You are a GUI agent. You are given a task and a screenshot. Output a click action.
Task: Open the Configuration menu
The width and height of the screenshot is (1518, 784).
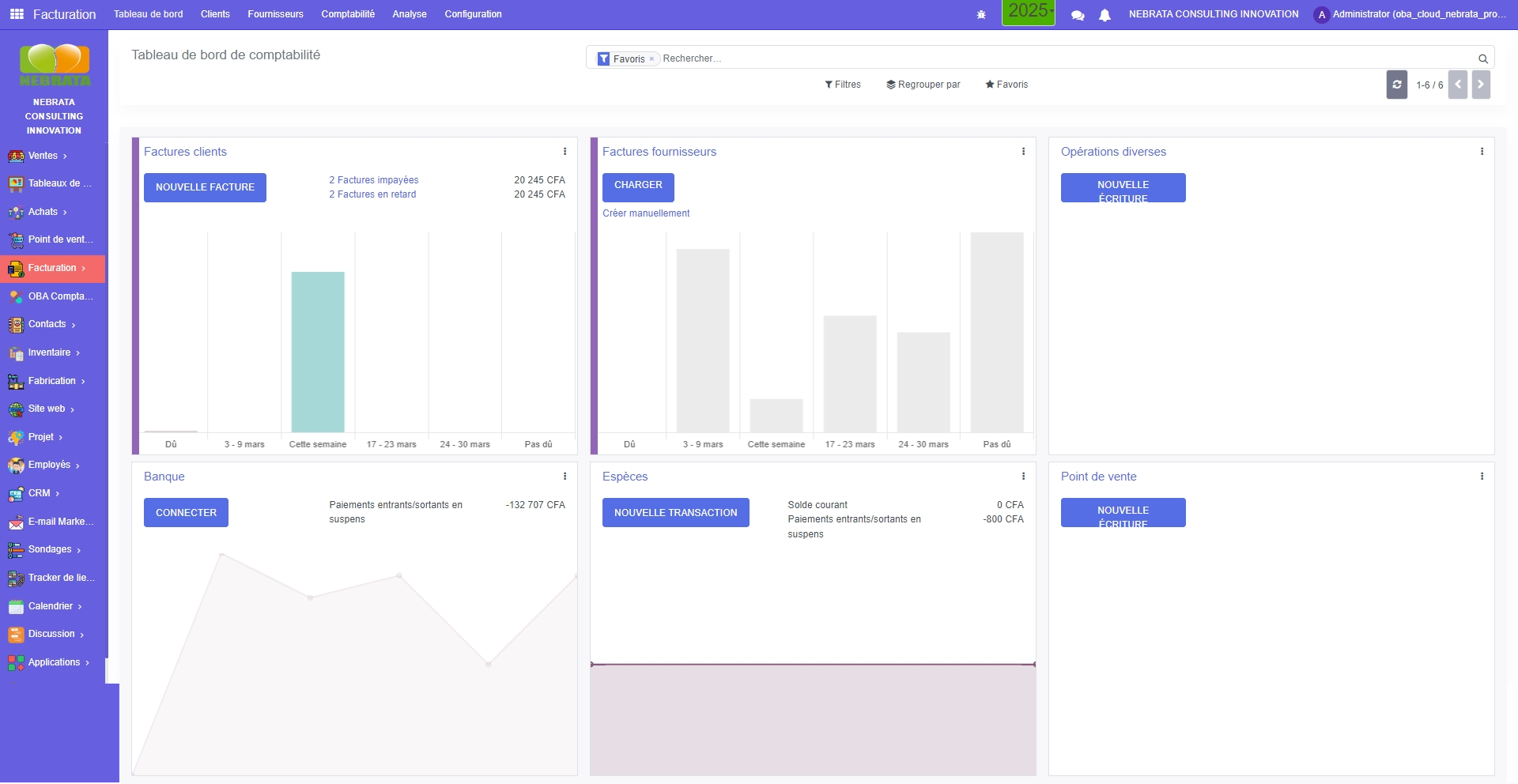[x=473, y=14]
